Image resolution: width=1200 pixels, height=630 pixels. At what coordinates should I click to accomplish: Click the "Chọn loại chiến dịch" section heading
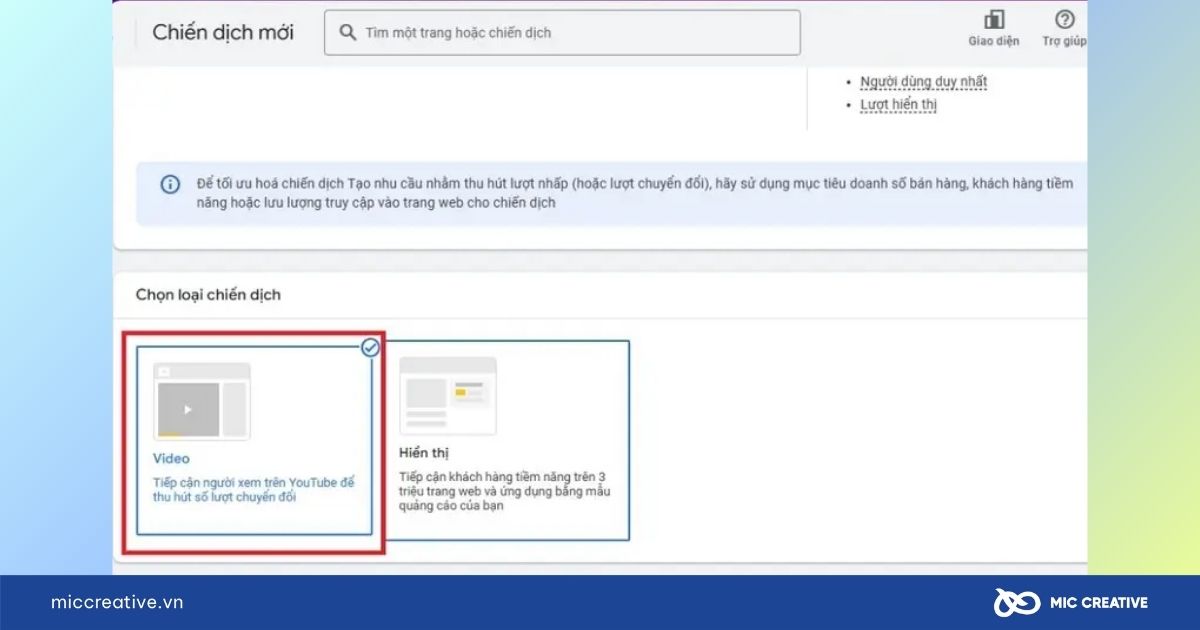pos(208,295)
